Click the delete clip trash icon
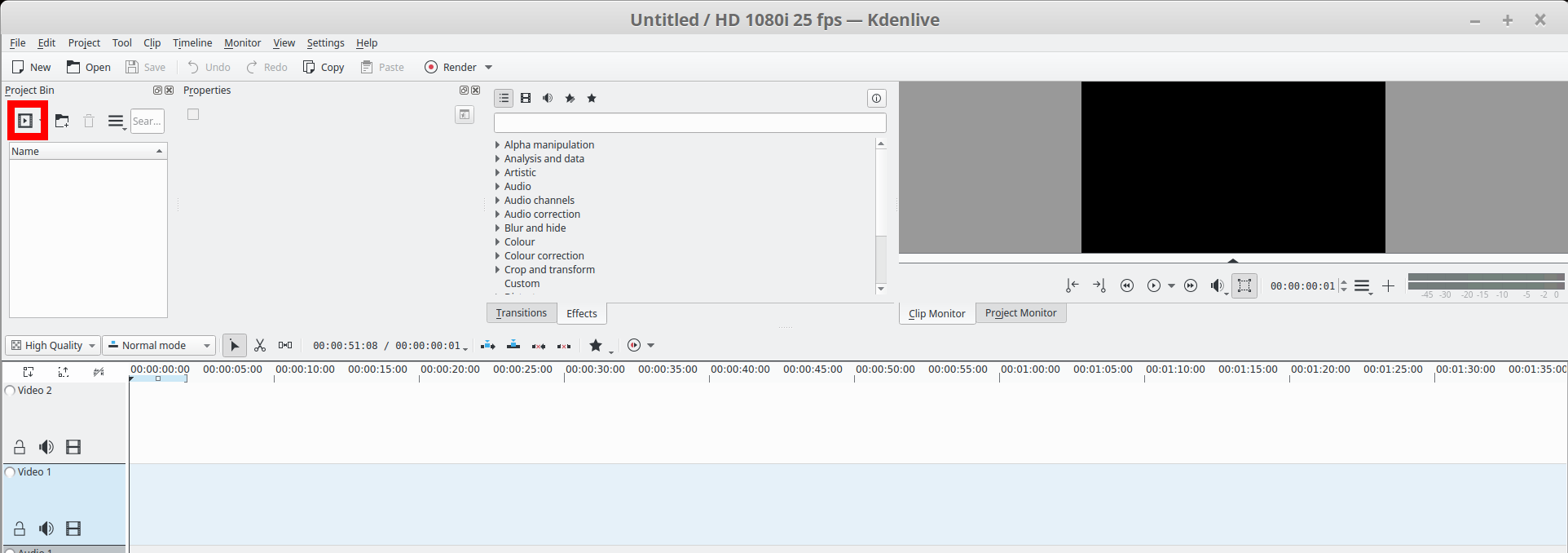This screenshot has height=553, width=1568. (x=89, y=121)
